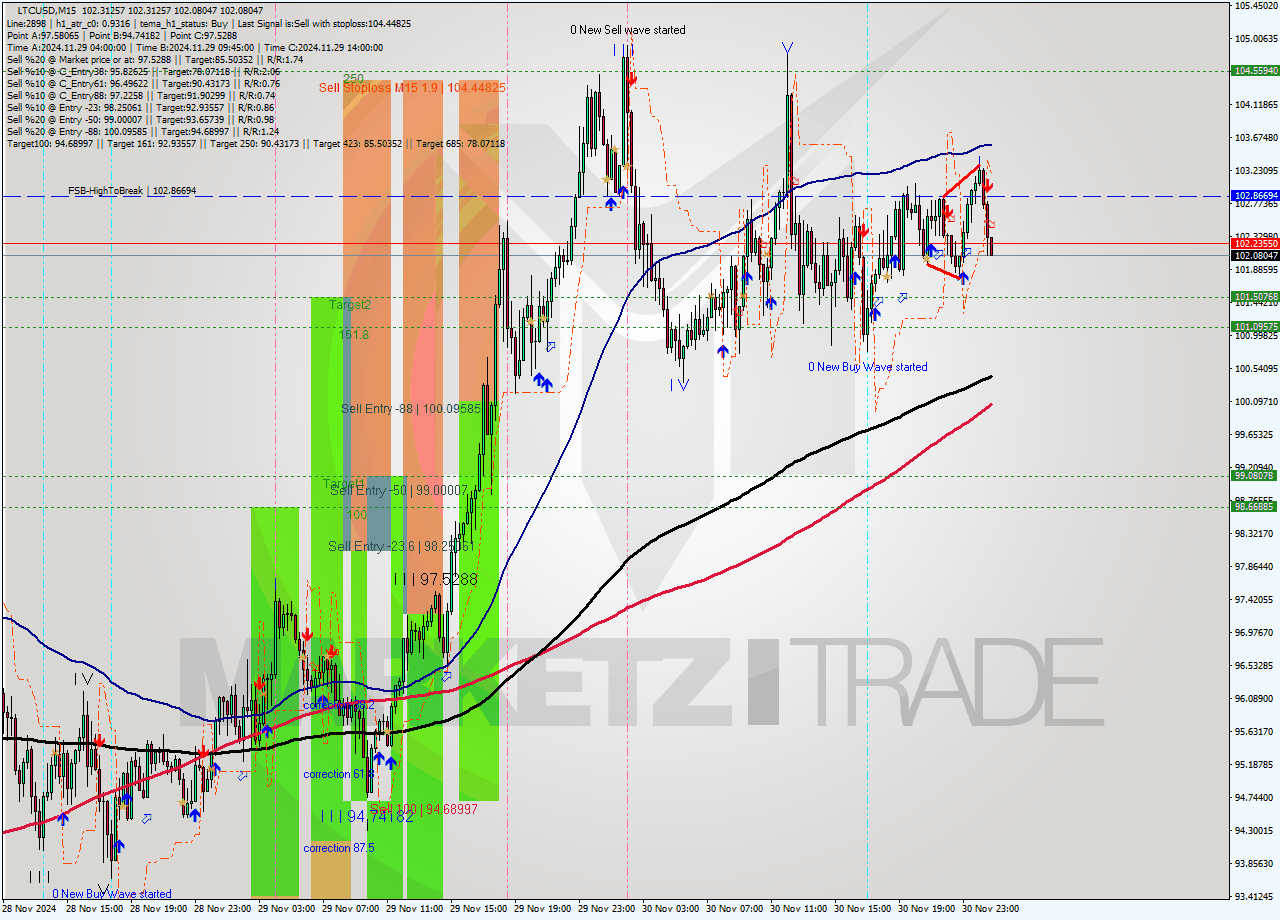
Task: Click the 30 Nov 03:00 time label
Action: pos(671,909)
